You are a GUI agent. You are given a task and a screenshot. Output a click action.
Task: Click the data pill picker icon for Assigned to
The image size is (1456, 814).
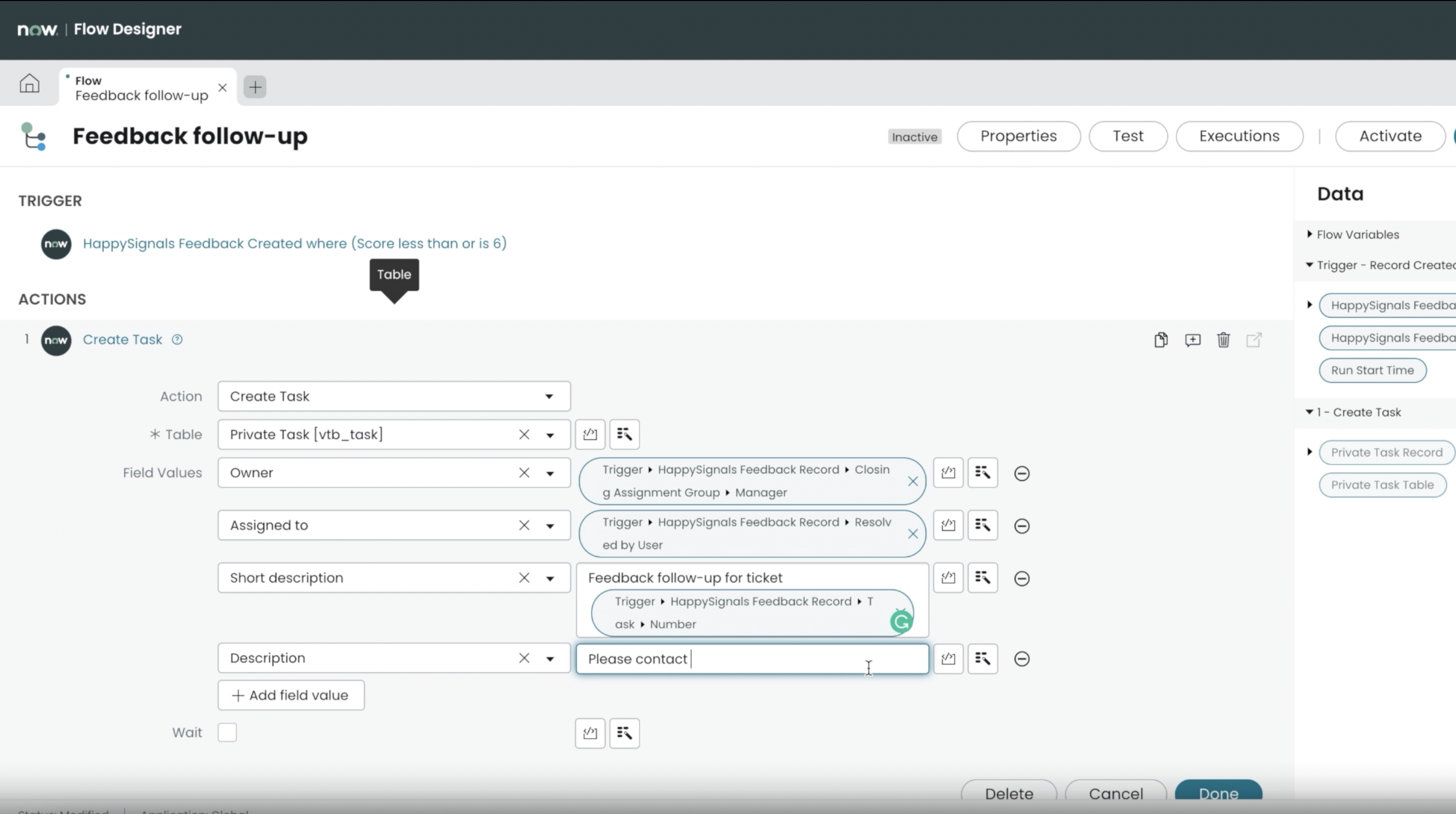[x=982, y=525]
